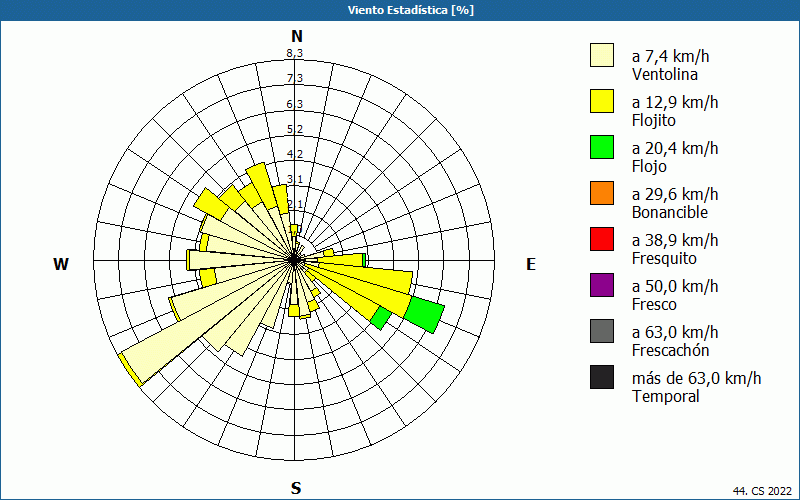Click the gray Frescachón legend swatch
The width and height of the screenshot is (800, 500).
(602, 331)
